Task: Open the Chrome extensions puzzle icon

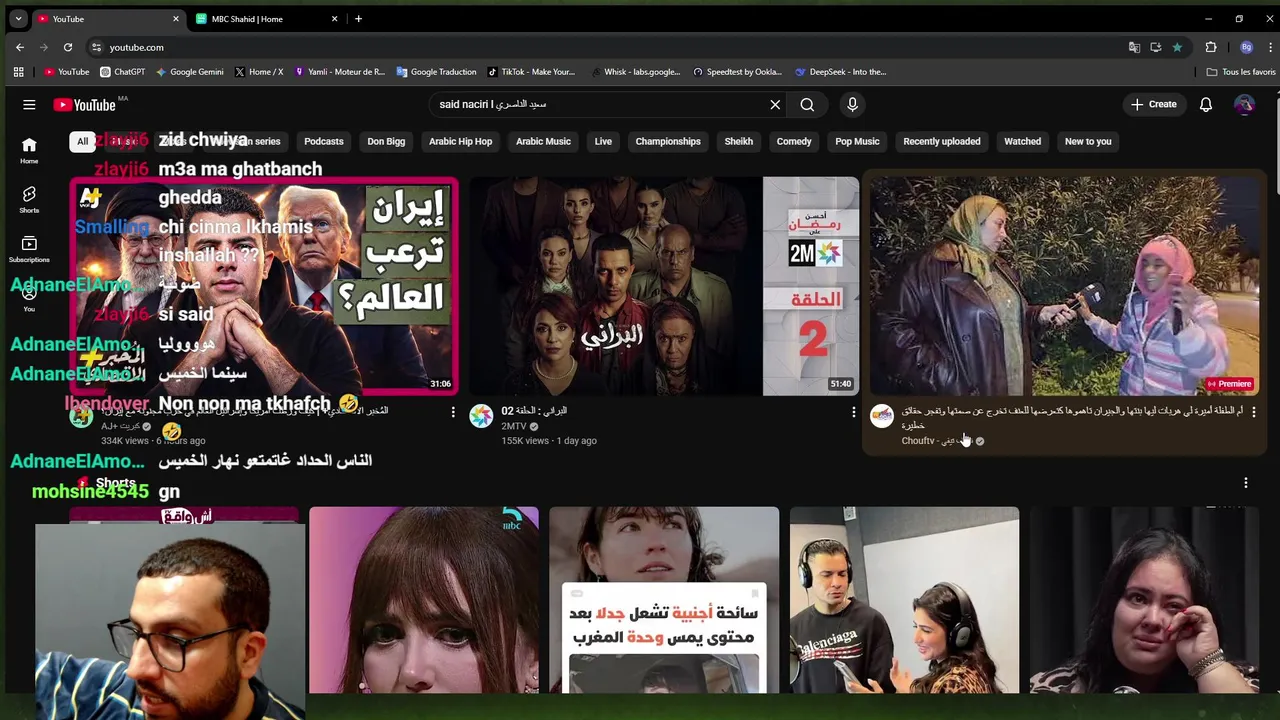Action: point(1210,47)
